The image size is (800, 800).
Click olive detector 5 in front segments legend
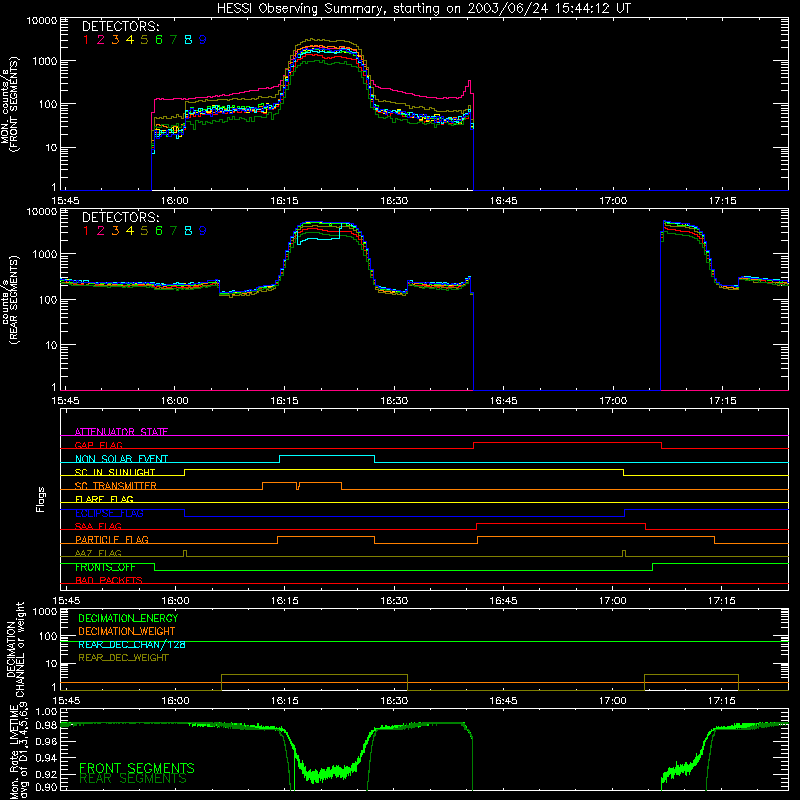[x=144, y=40]
